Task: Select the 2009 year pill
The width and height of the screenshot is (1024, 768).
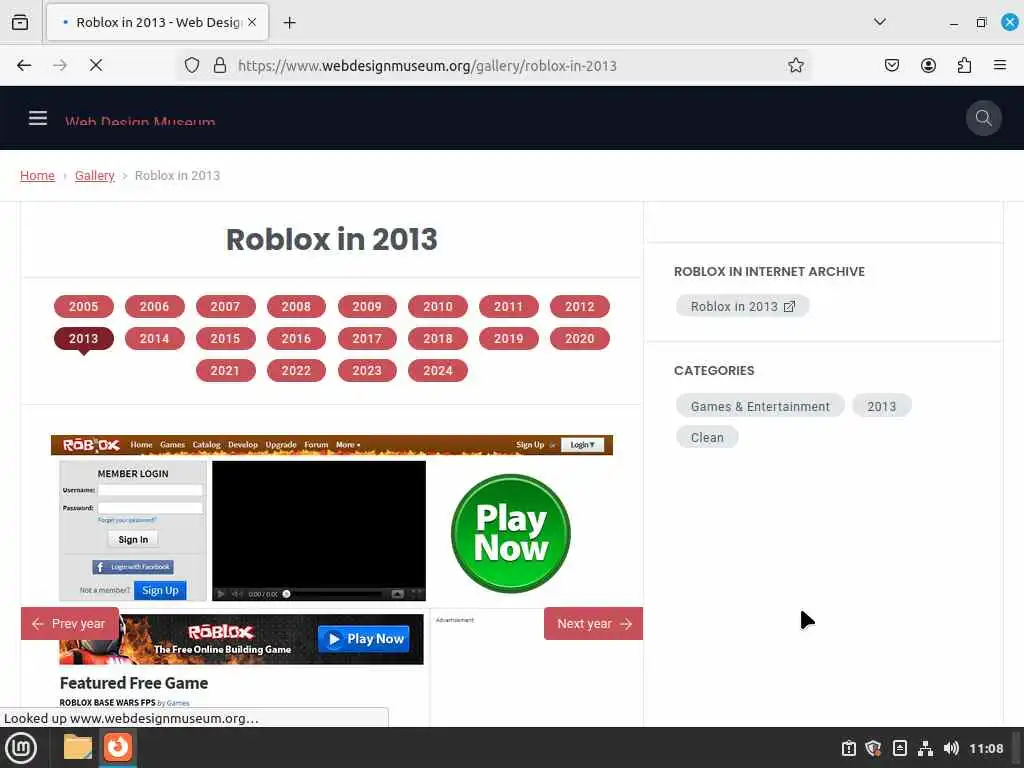Action: click(367, 306)
